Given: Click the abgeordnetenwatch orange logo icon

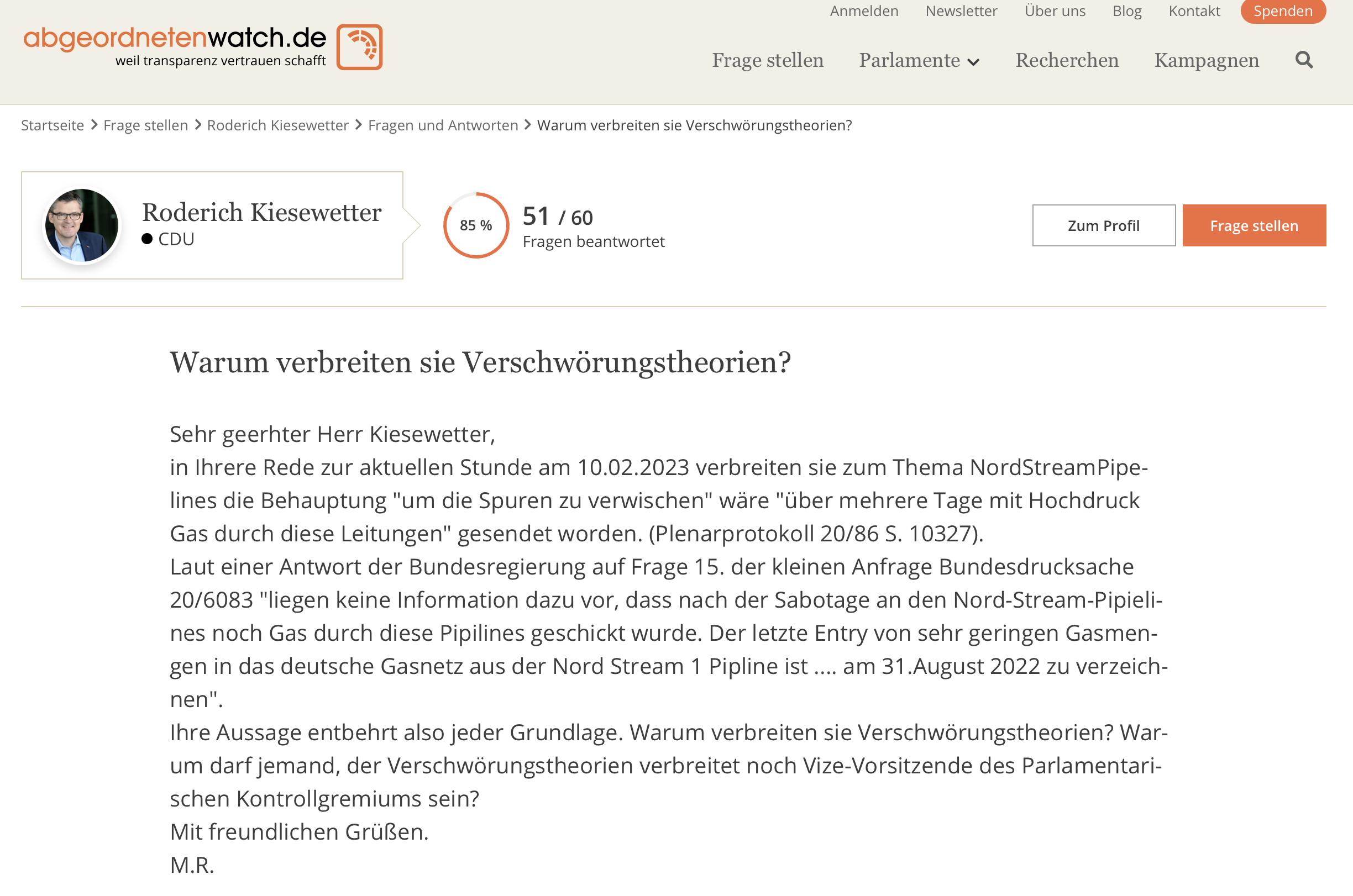Looking at the screenshot, I should click(360, 47).
